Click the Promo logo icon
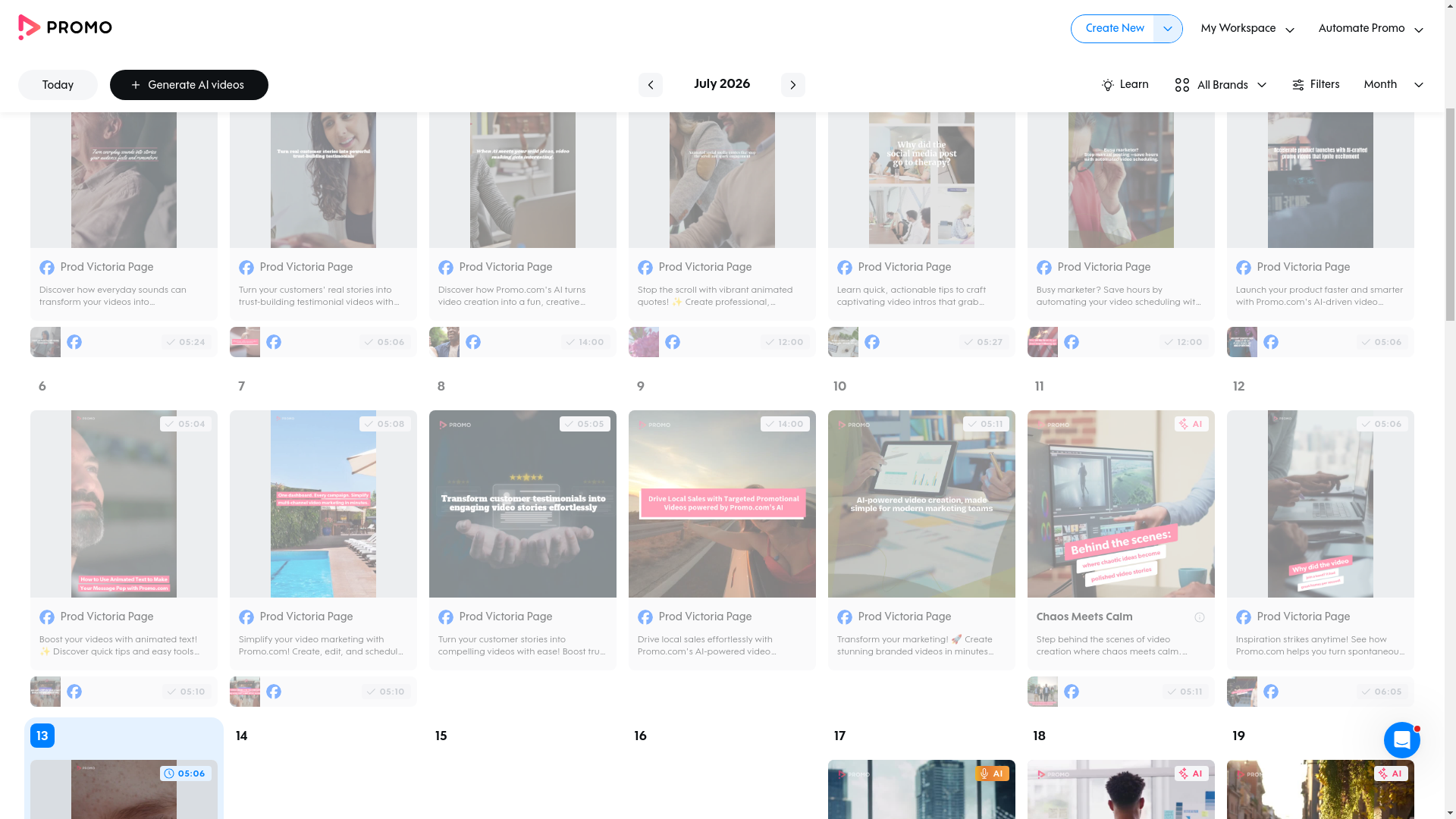The height and width of the screenshot is (819, 1456). (29, 27)
